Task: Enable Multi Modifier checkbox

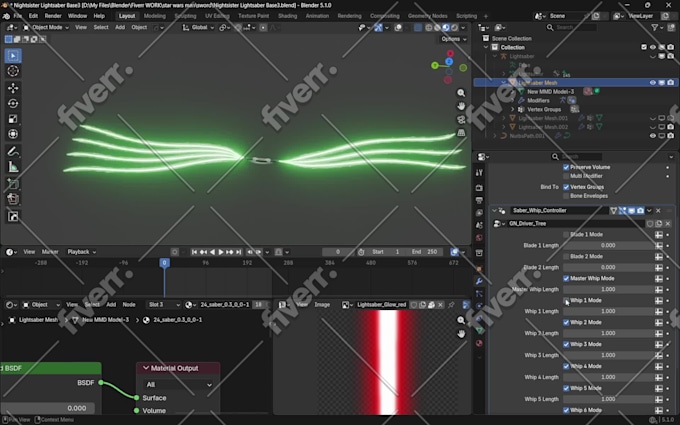Action: click(x=566, y=176)
